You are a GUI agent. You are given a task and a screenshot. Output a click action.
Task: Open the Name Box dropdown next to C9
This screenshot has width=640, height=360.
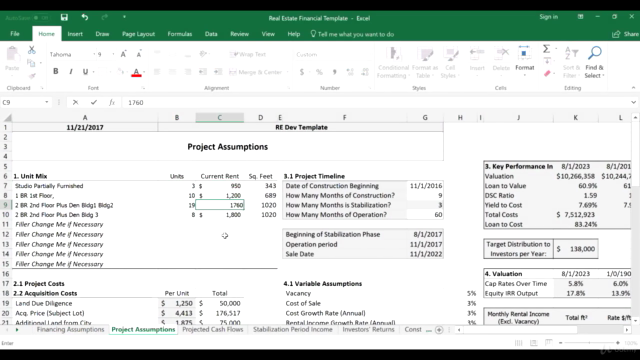pyautogui.click(x=47, y=102)
